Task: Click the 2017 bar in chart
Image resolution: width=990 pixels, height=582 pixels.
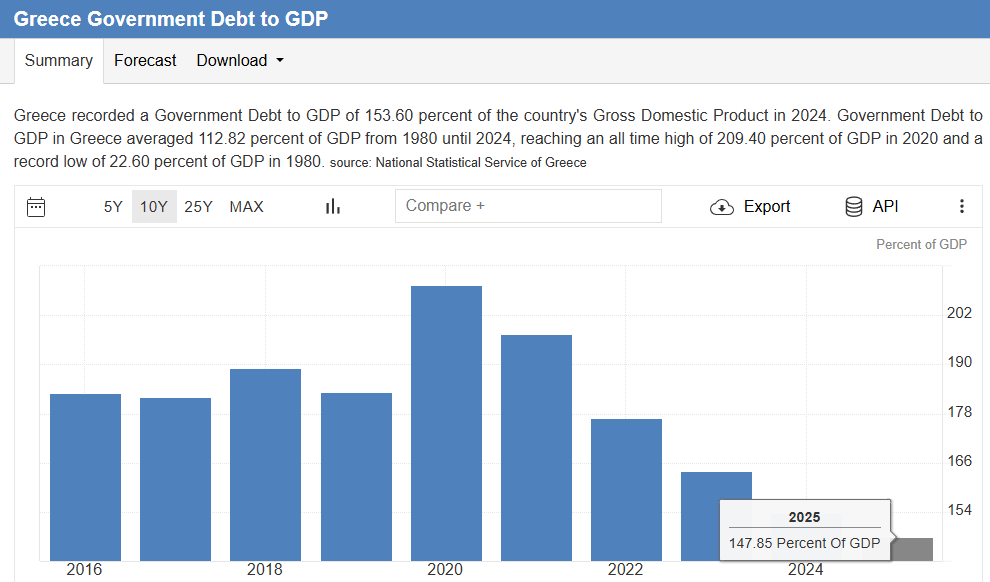Action: [x=176, y=479]
